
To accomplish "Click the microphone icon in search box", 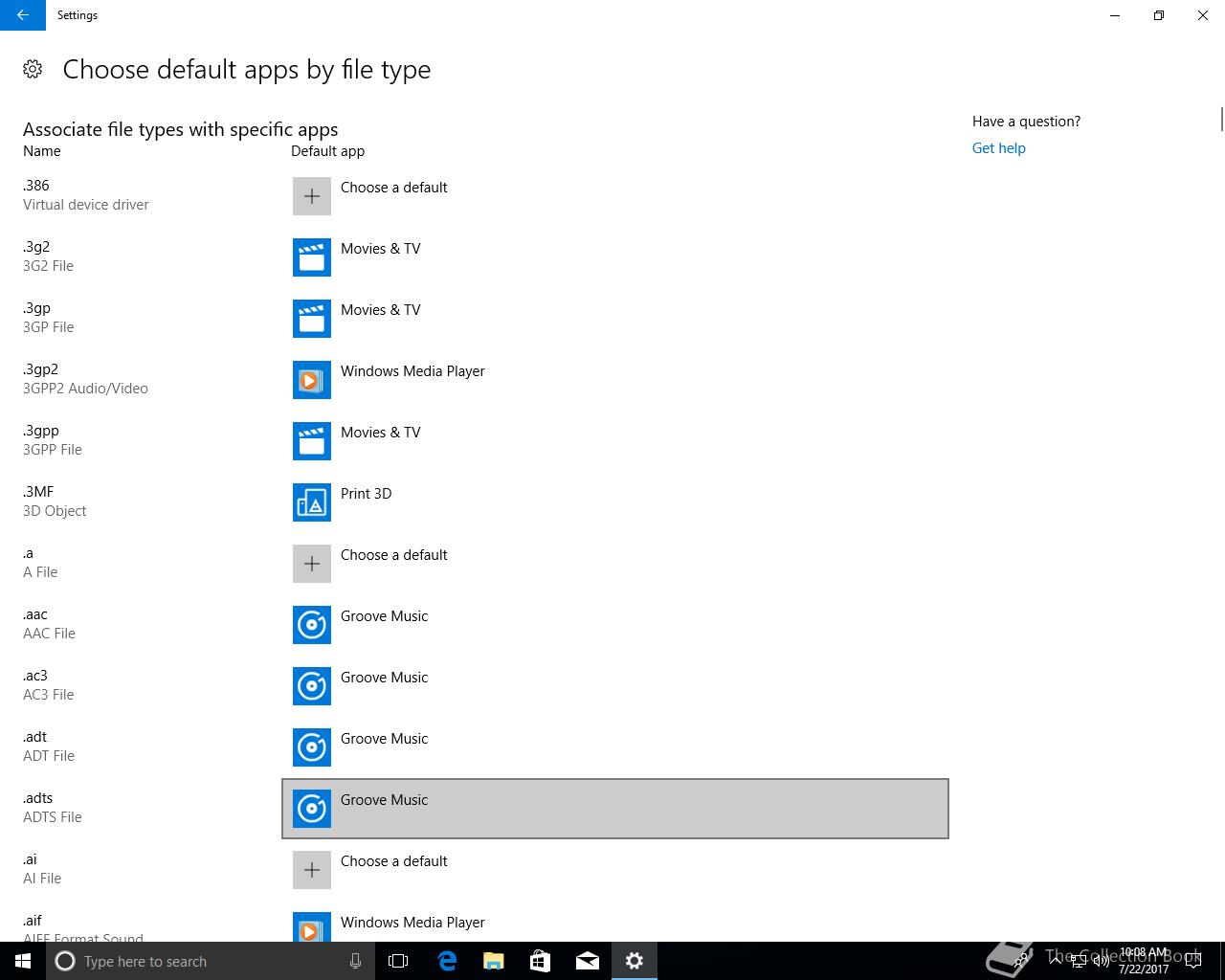I will click(x=355, y=961).
